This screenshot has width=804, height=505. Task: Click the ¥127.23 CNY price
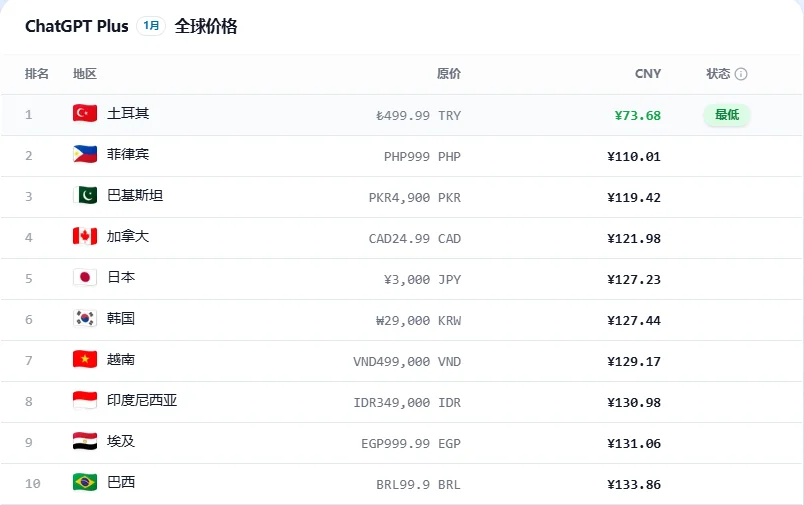coord(634,280)
